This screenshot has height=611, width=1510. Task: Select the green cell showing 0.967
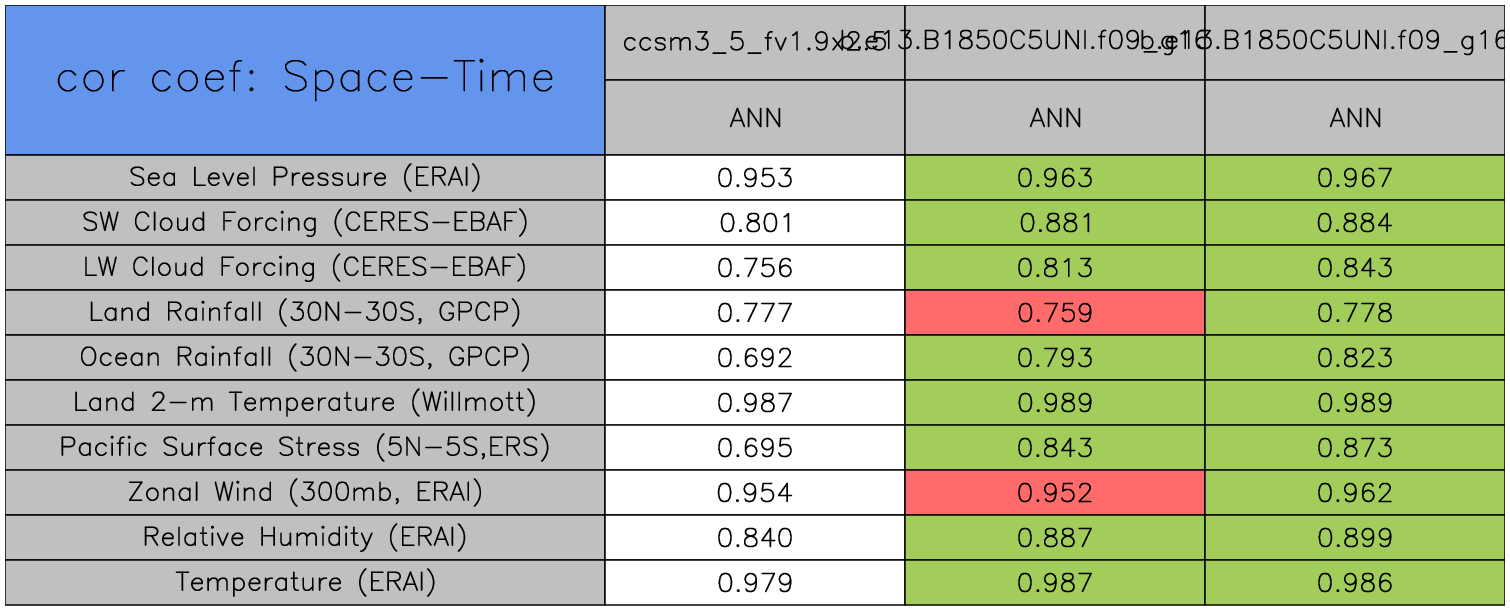click(x=1354, y=178)
